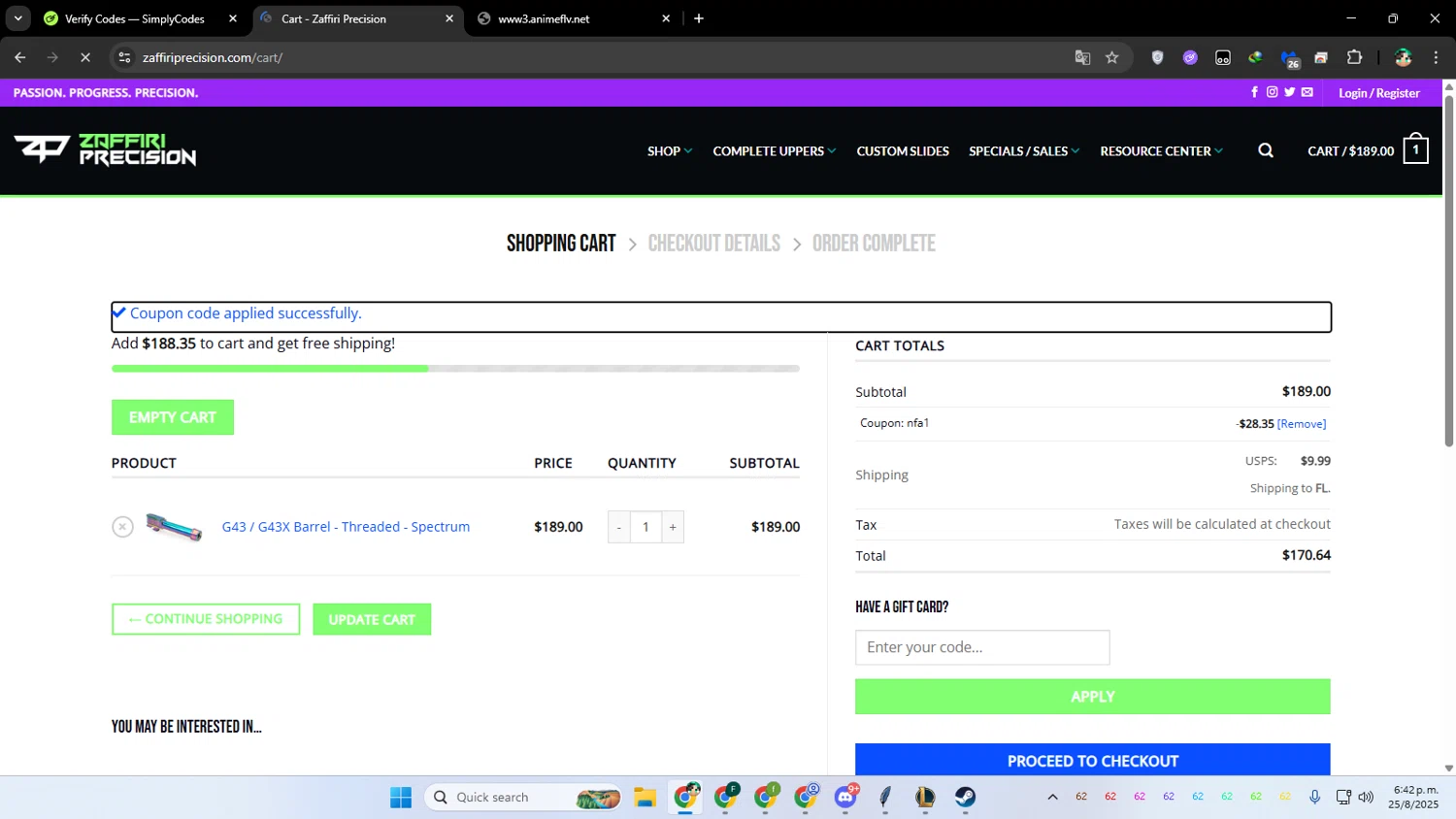Click the G43 barrel thumbnail image

click(174, 527)
